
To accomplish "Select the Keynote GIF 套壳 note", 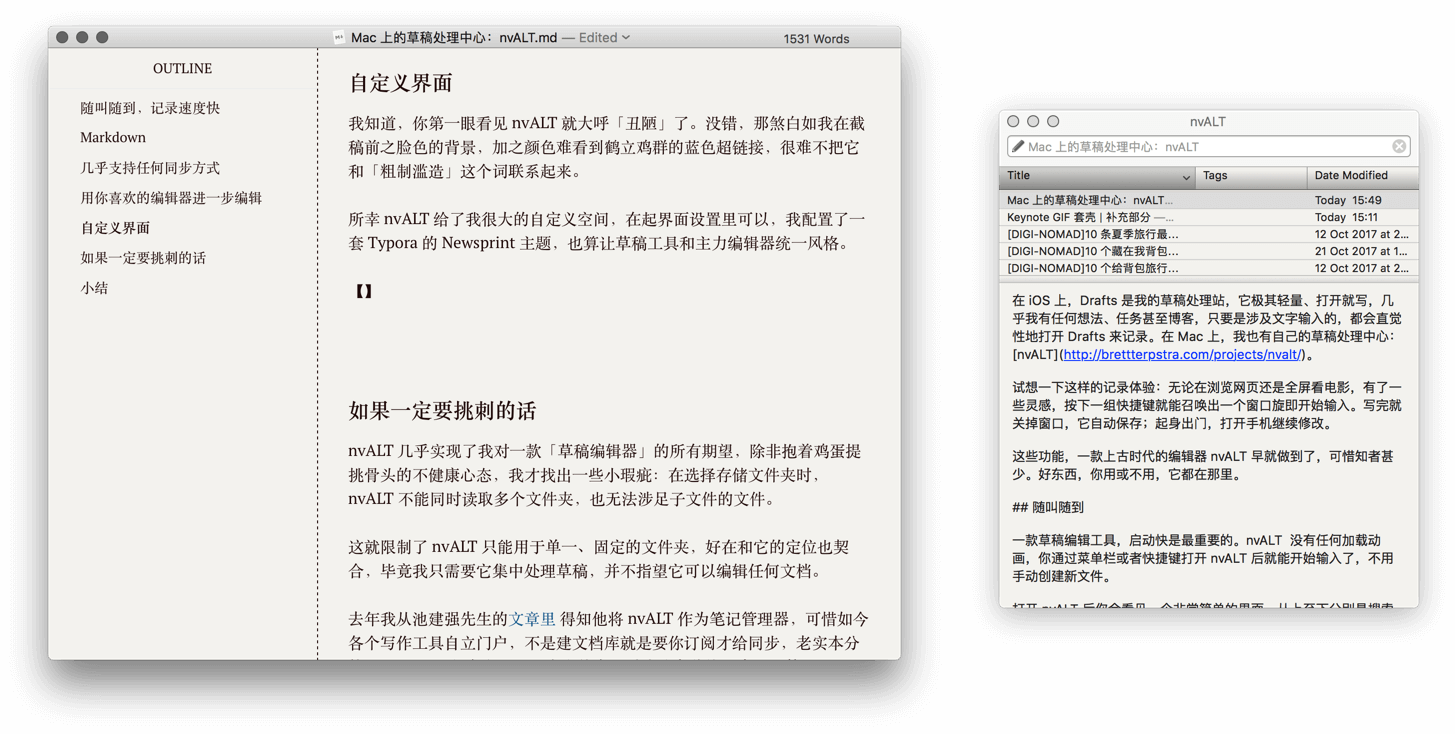I will point(1090,217).
